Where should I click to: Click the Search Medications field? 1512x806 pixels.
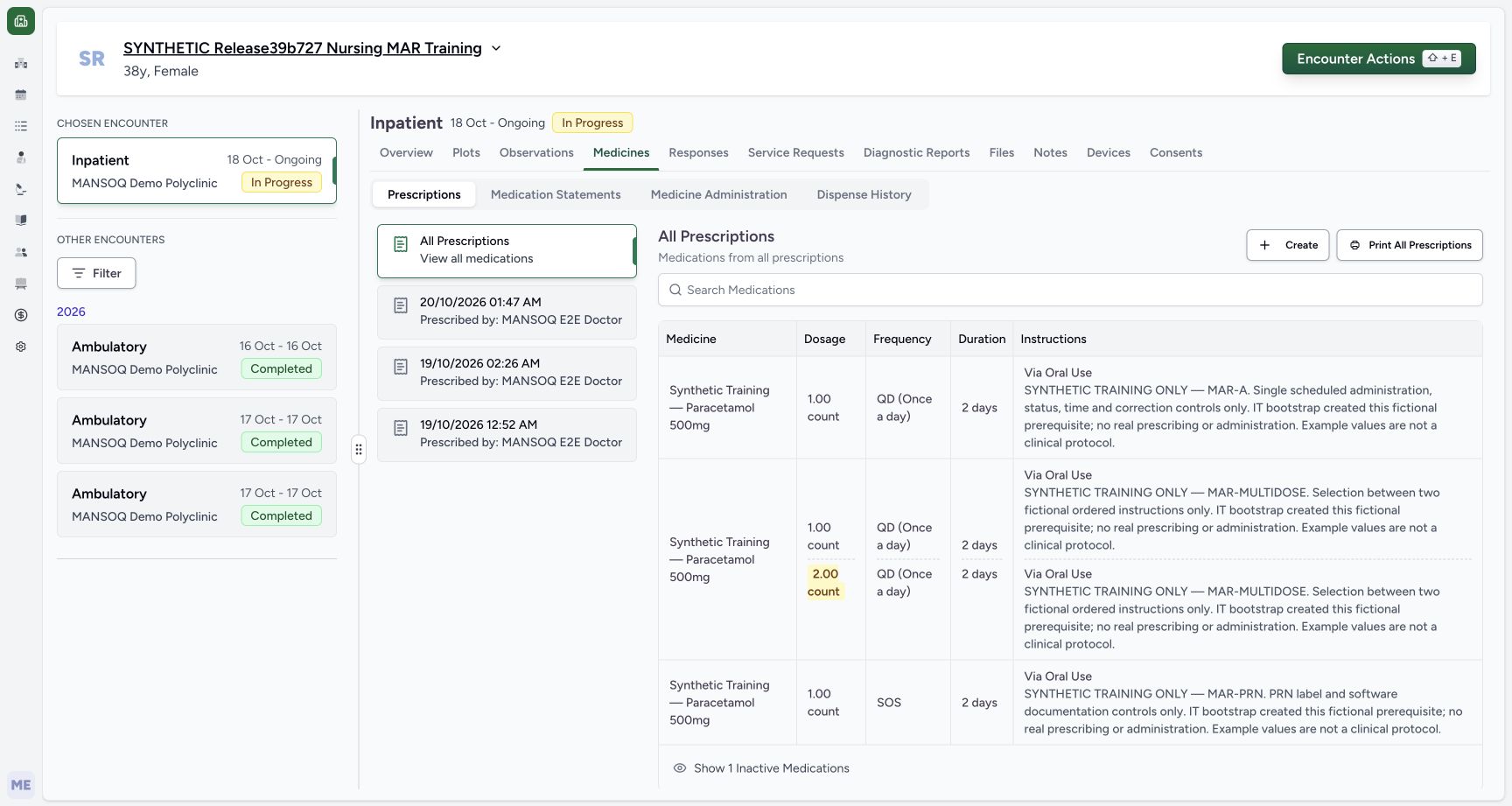tap(1070, 290)
